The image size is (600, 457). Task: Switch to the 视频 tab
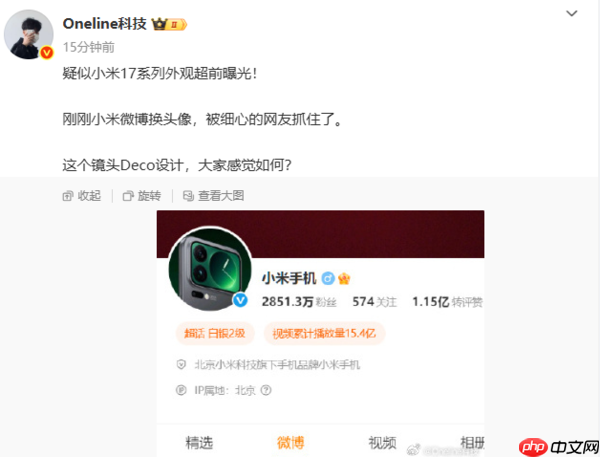(x=382, y=442)
